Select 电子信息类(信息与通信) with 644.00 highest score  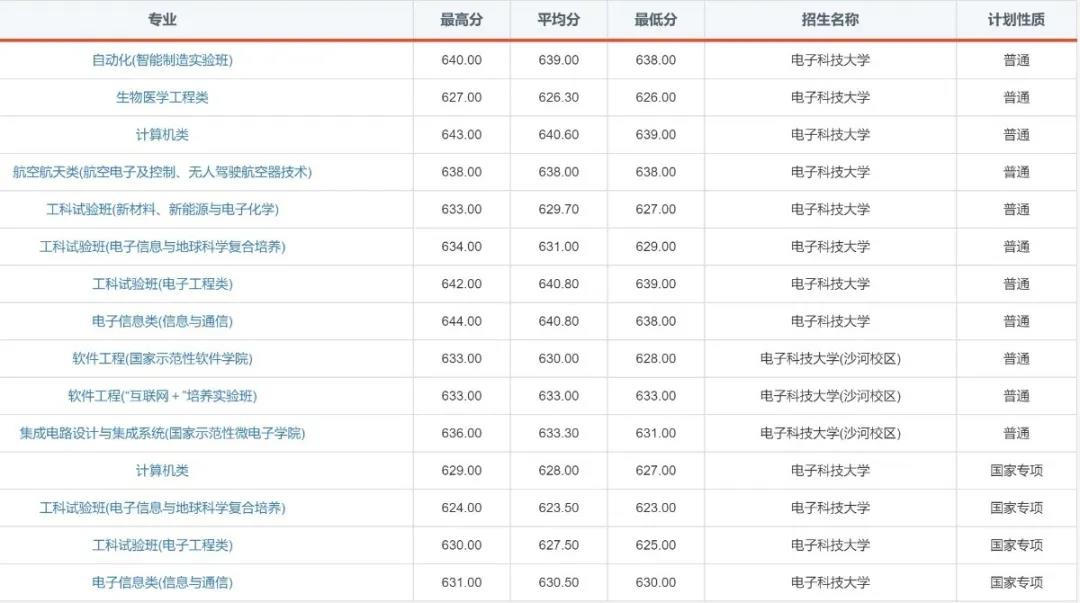tap(162, 321)
